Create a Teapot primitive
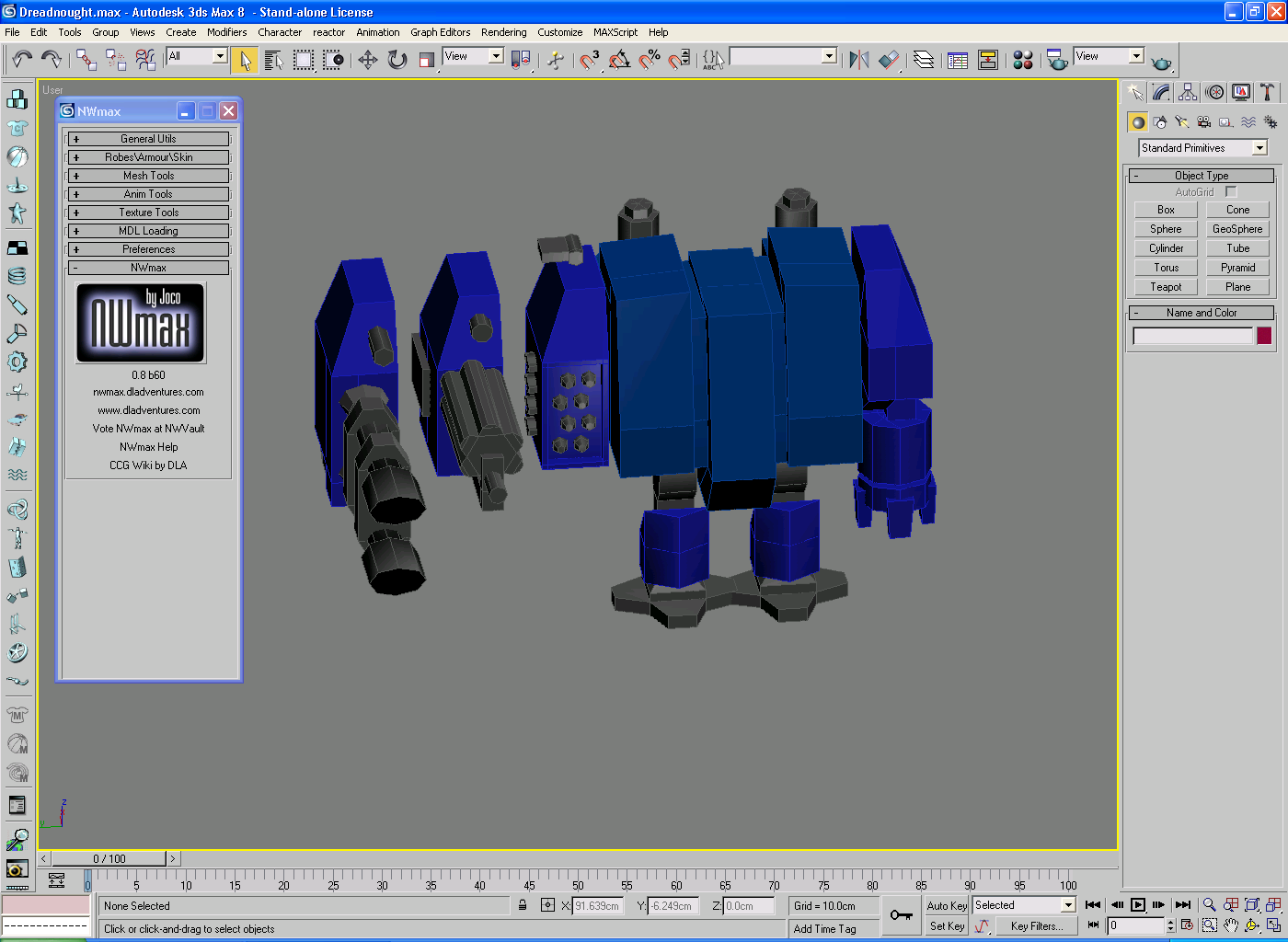Viewport: 1288px width, 942px height. coord(1166,287)
